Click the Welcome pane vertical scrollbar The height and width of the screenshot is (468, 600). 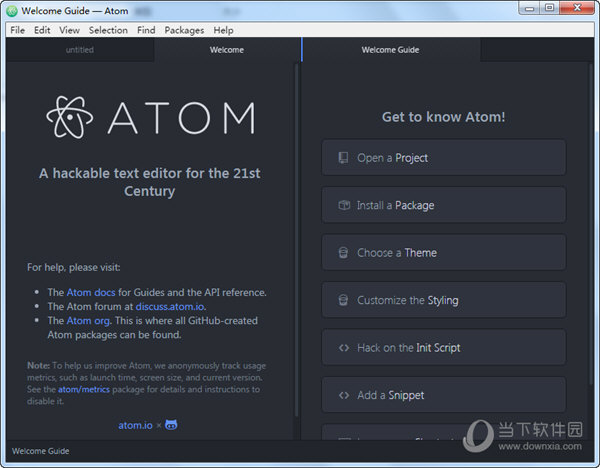(296, 240)
